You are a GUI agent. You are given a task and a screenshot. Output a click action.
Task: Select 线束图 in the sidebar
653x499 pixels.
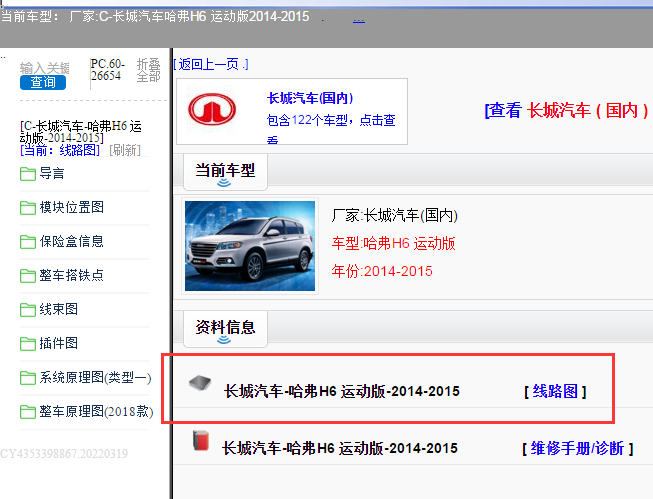[58, 309]
